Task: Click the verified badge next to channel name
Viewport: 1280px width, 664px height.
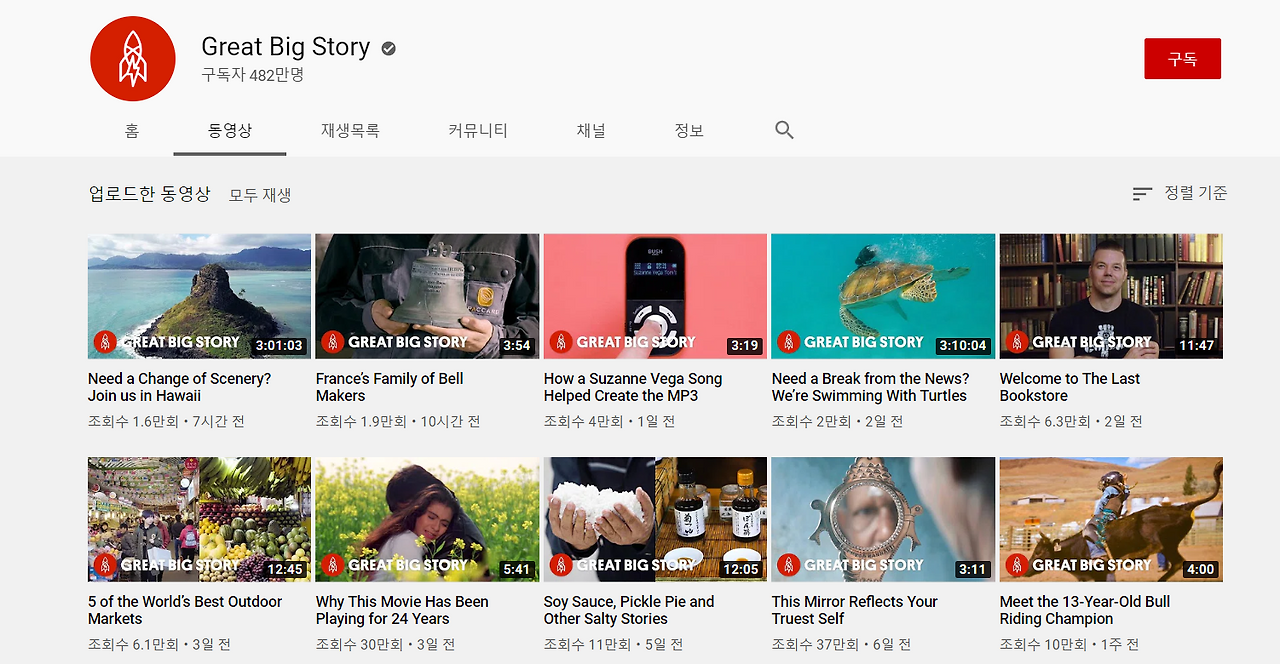Action: click(x=388, y=48)
